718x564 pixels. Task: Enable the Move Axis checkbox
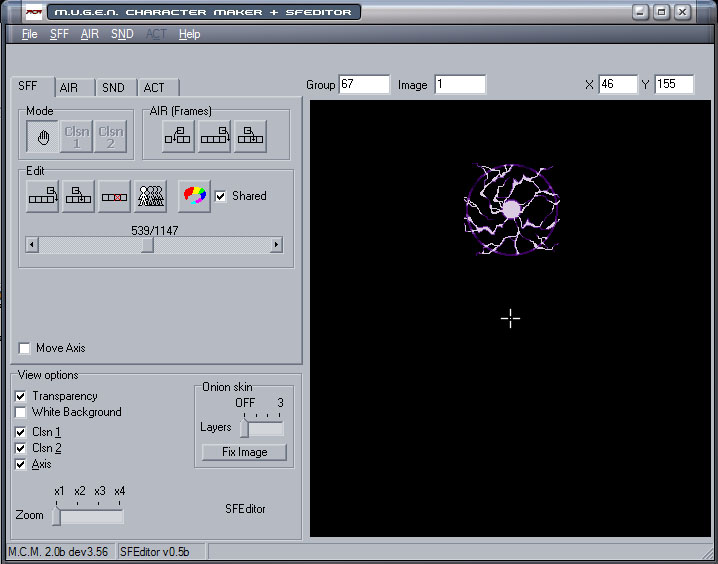25,348
